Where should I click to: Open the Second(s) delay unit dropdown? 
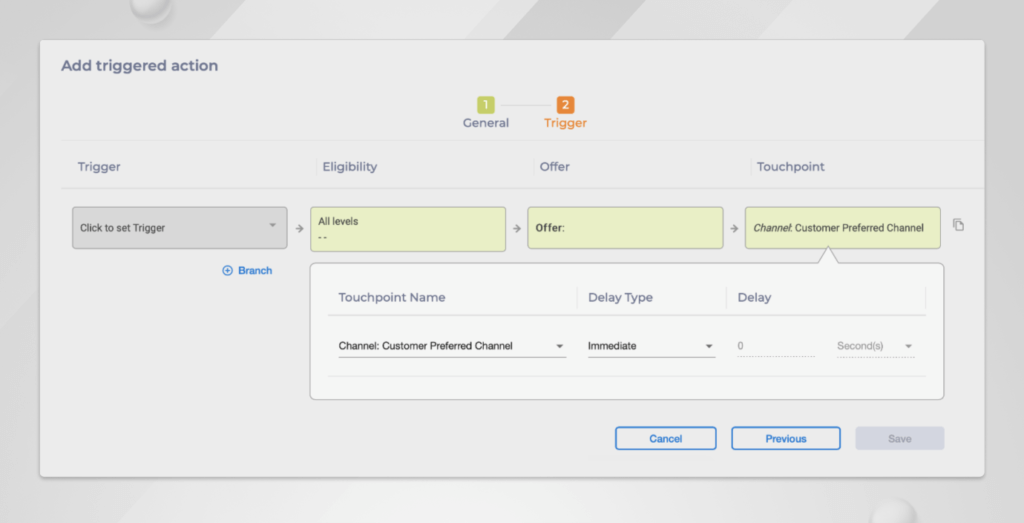coord(875,346)
